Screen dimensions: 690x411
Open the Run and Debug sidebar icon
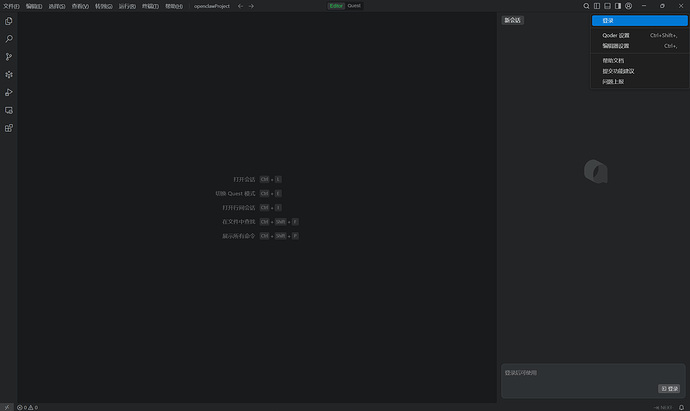pos(9,92)
